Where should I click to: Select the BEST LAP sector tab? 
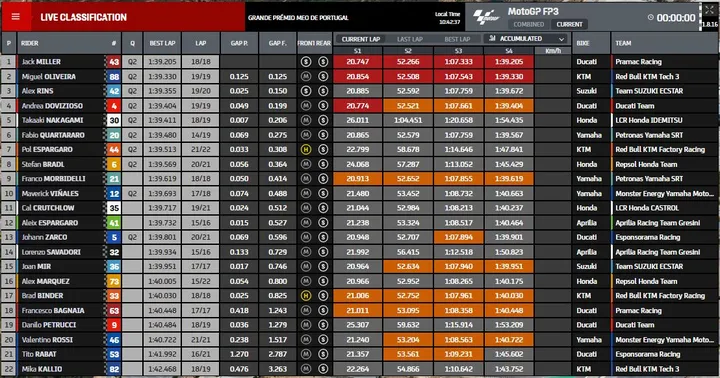[457, 39]
